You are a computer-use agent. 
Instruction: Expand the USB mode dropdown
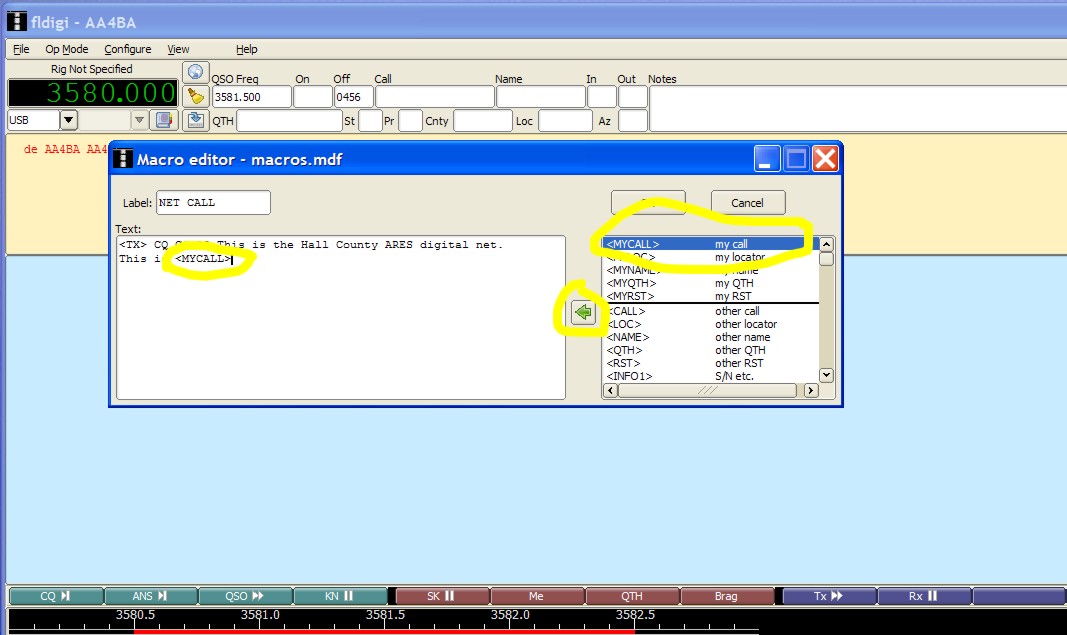(68, 120)
